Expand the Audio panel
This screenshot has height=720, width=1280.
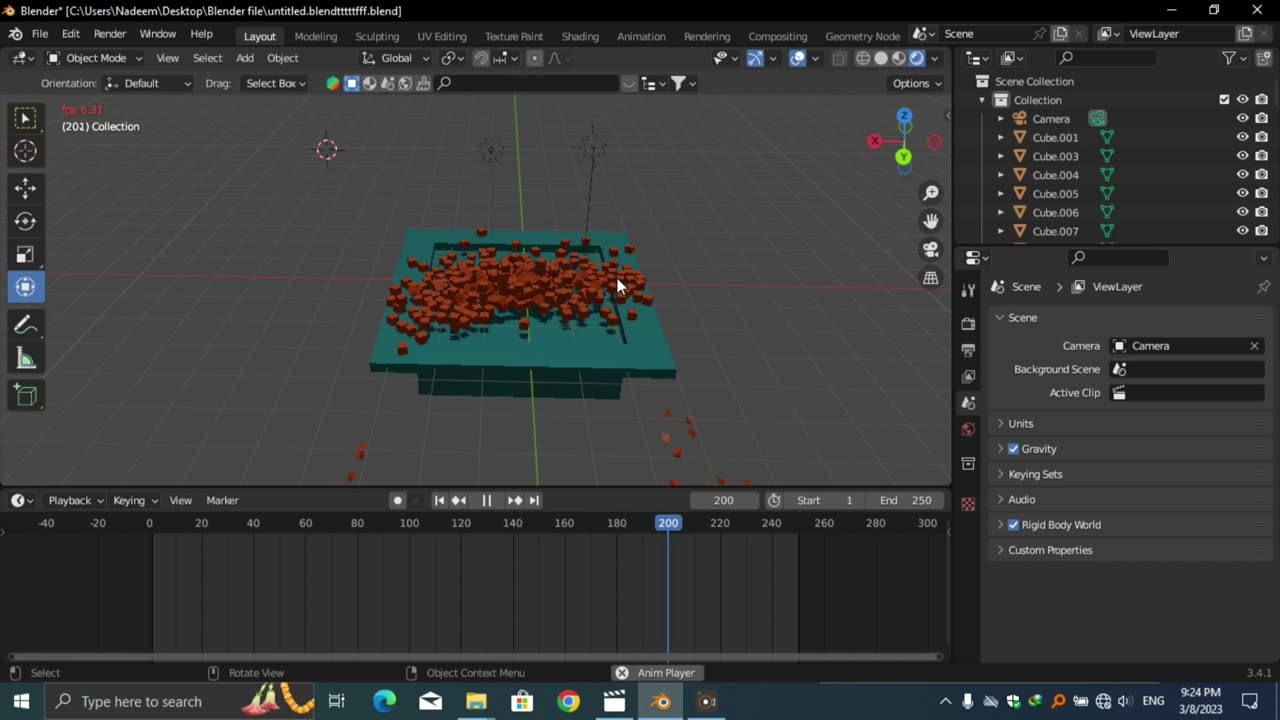tap(1020, 500)
